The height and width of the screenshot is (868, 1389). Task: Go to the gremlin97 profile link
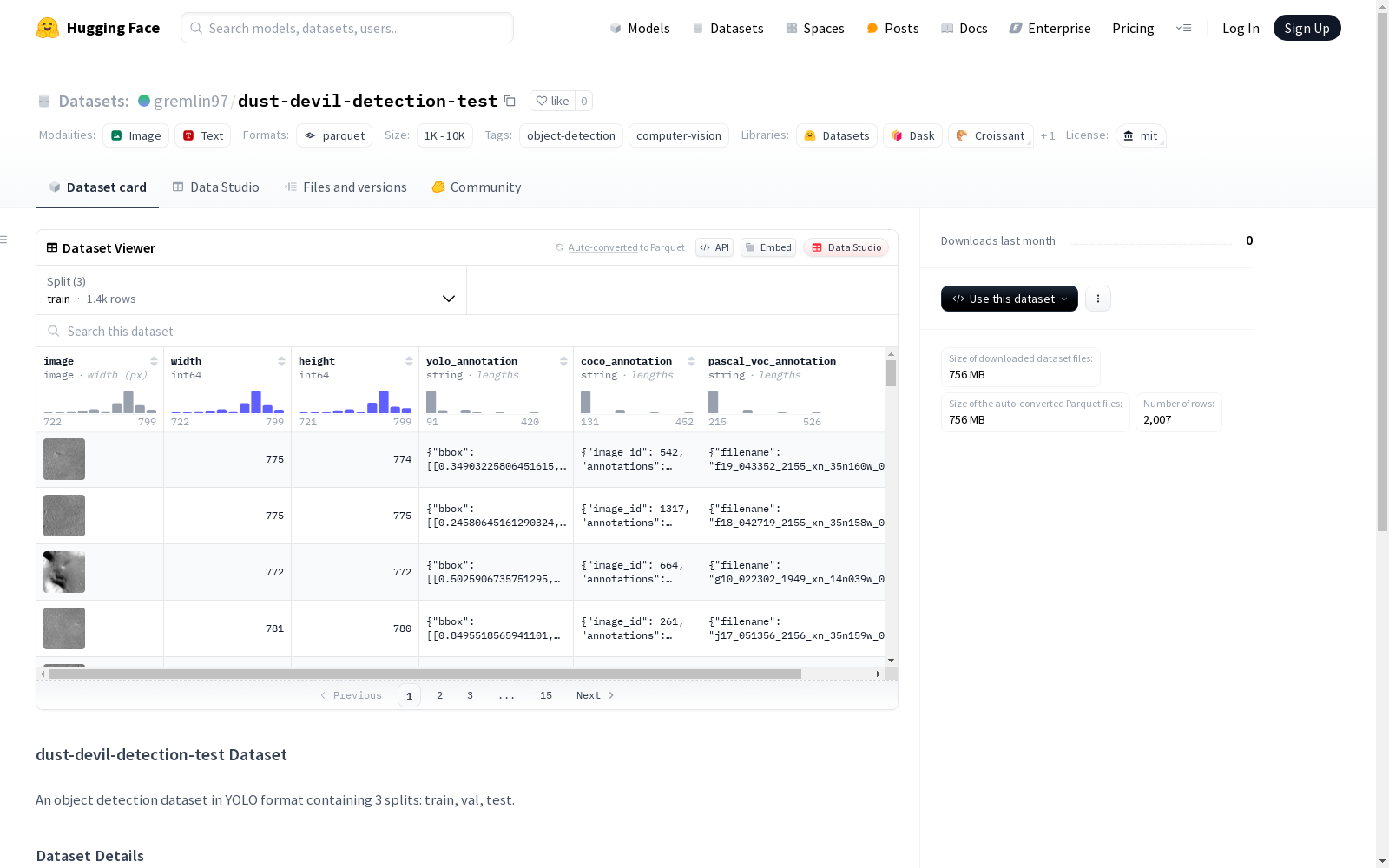(190, 101)
